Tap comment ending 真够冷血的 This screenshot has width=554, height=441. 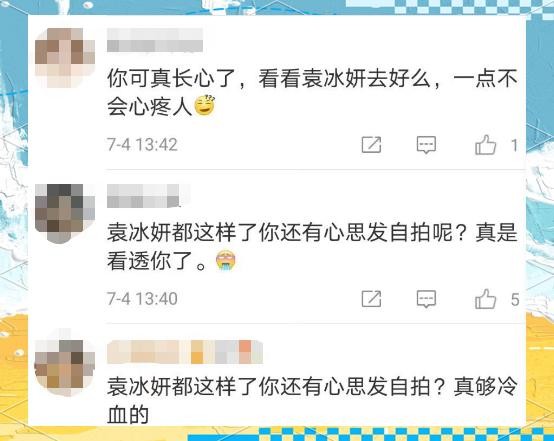pos(312,401)
